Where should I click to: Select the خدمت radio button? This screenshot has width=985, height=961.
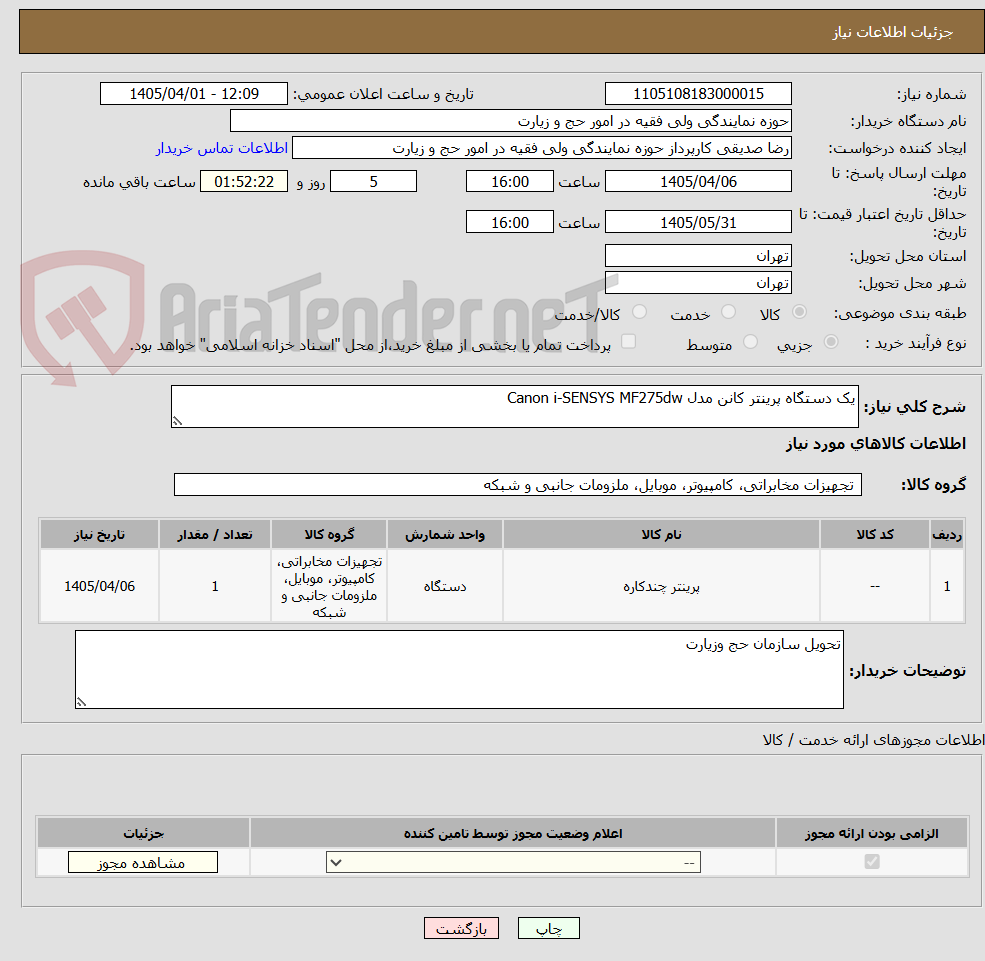point(728,312)
